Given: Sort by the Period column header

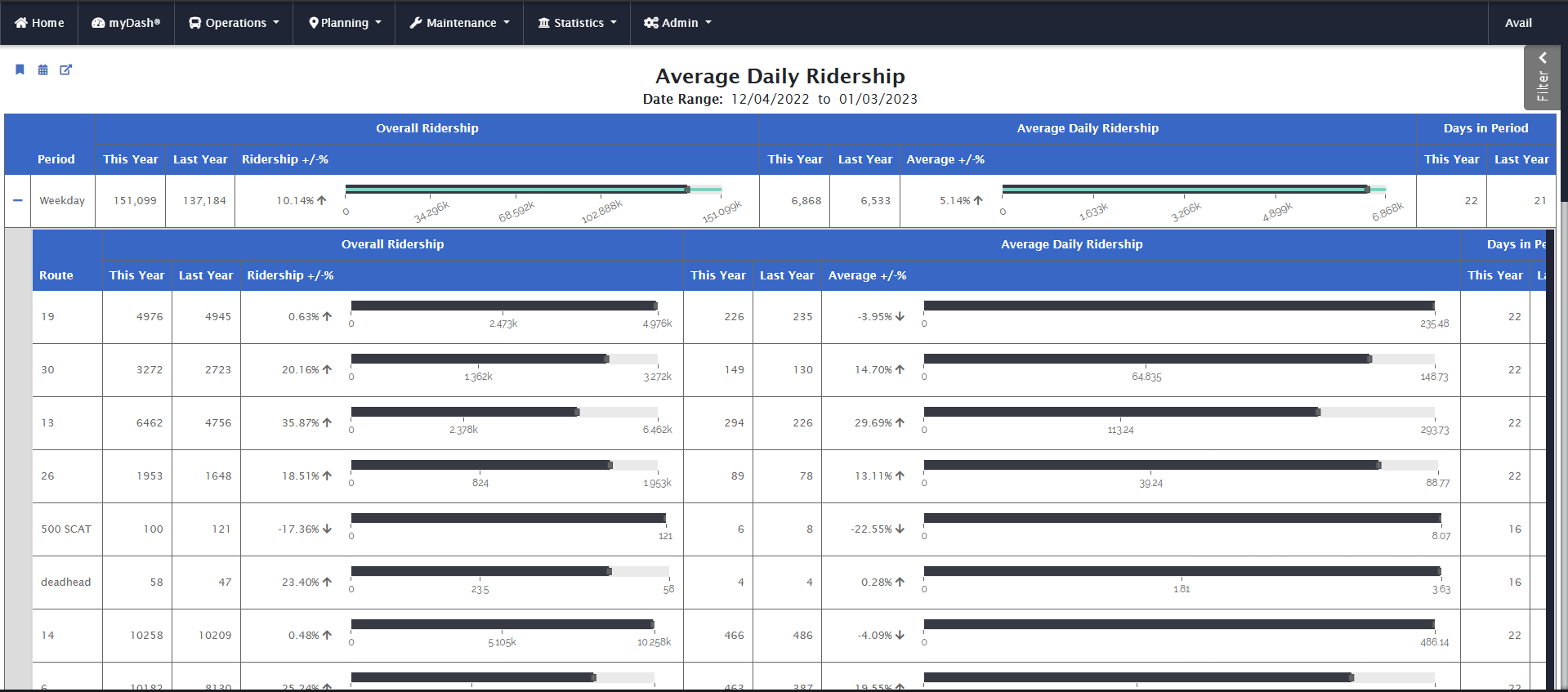Looking at the screenshot, I should 56,159.
